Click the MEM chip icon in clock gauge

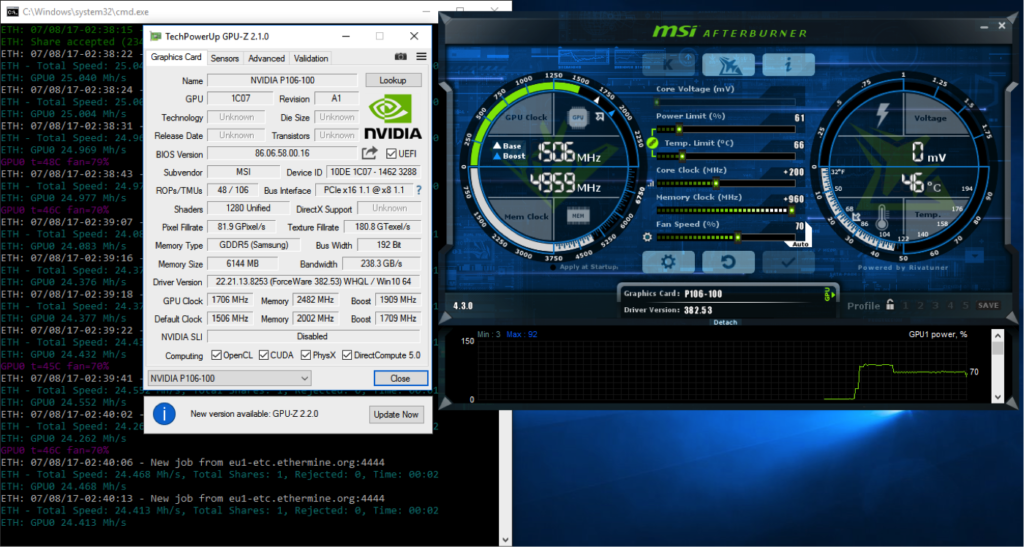coord(577,215)
